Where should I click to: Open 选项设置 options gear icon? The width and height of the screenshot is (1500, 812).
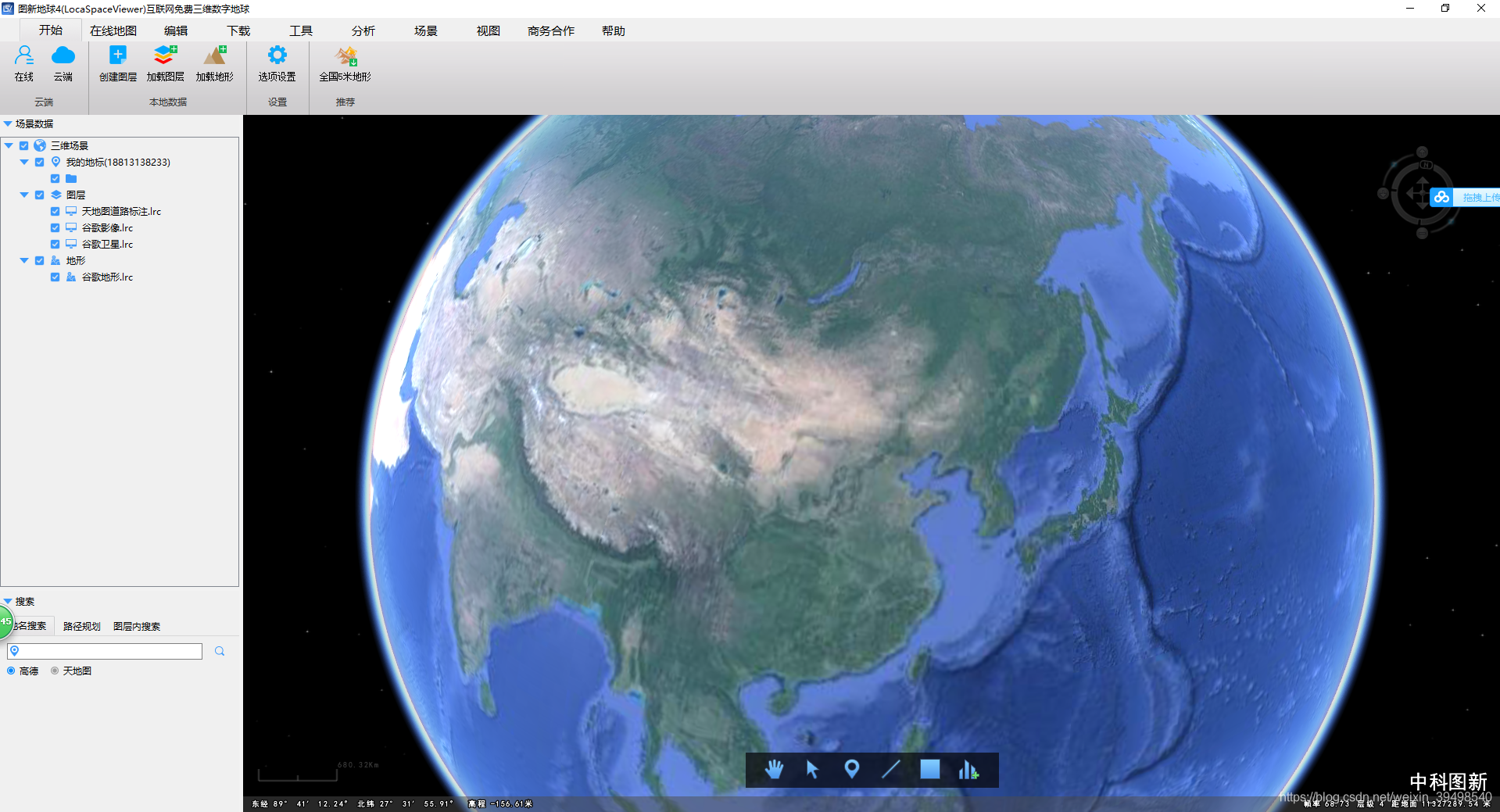pyautogui.click(x=277, y=55)
